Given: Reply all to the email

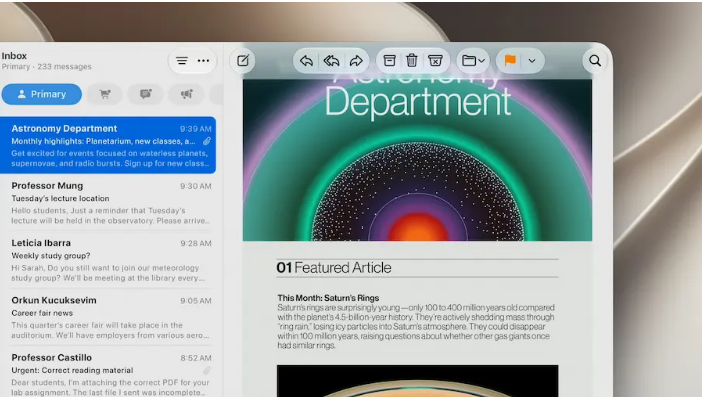Looking at the screenshot, I should coord(331,60).
